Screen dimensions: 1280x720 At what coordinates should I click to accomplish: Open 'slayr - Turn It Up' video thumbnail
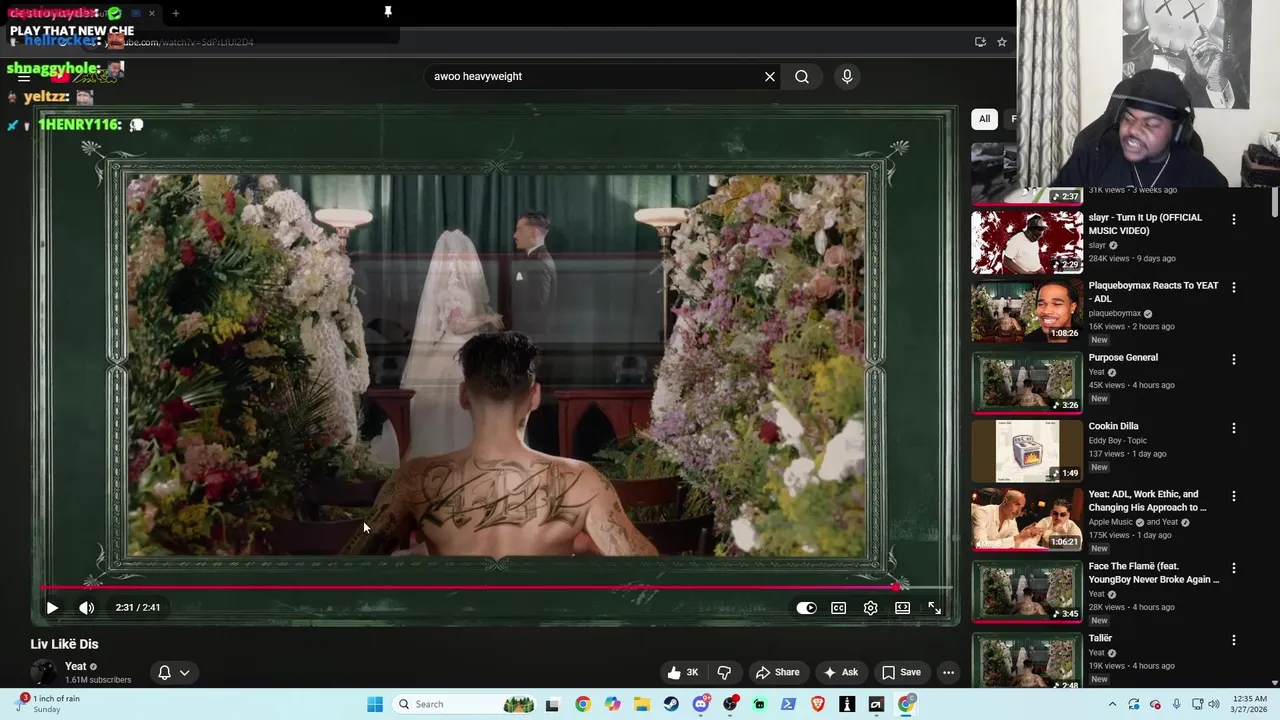(x=1027, y=241)
